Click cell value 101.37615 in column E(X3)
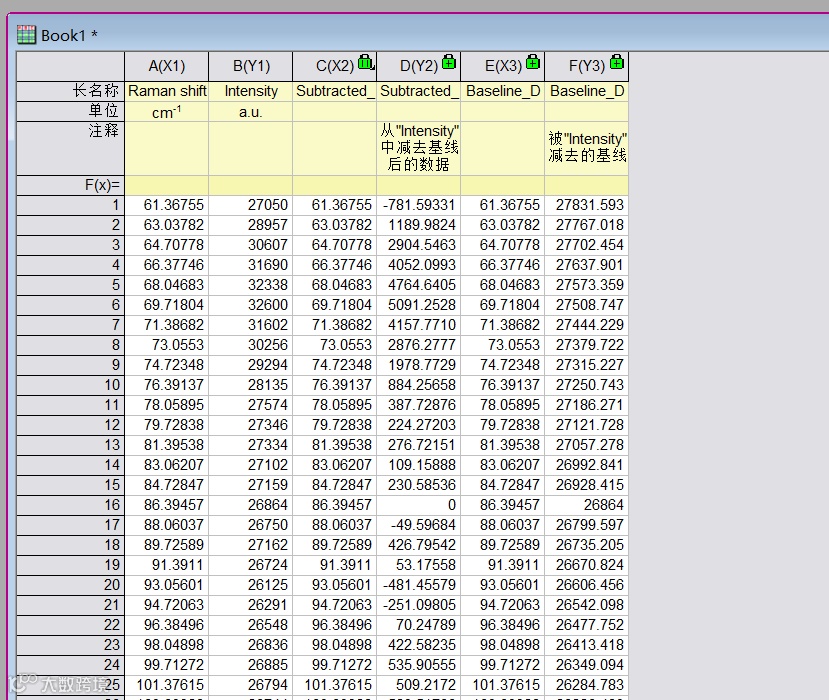 pos(503,685)
